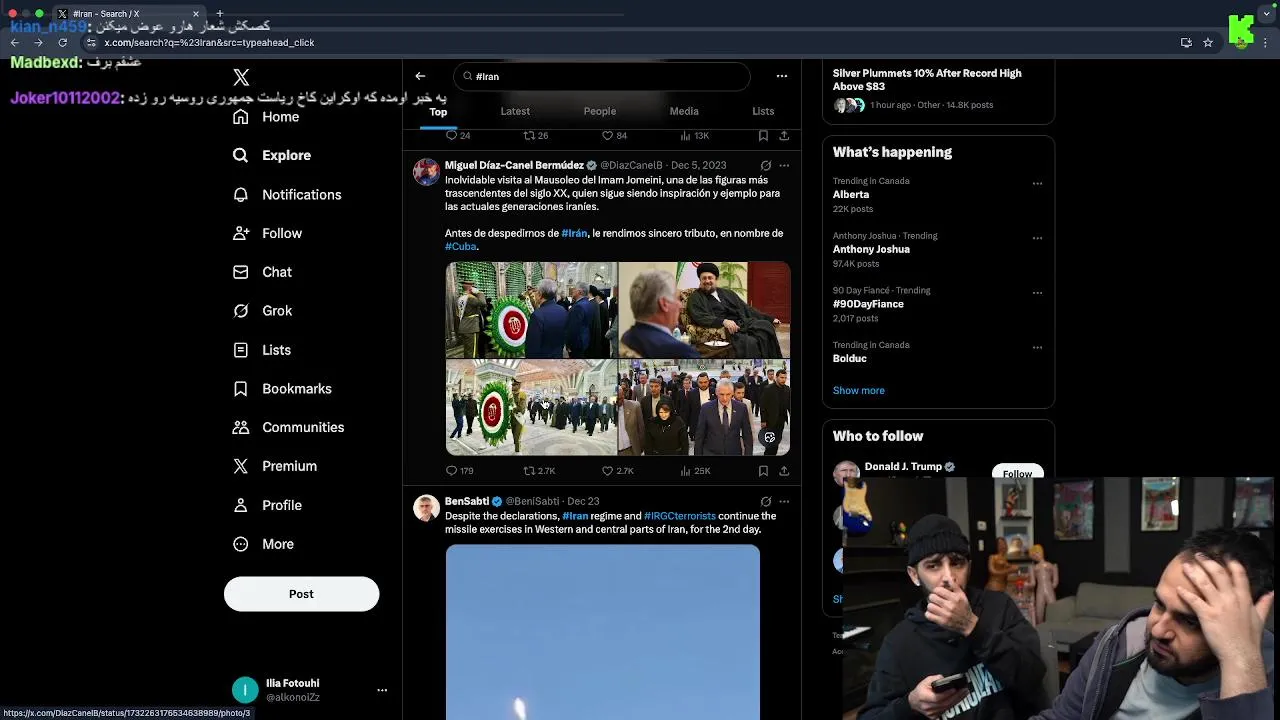Viewport: 1280px width, 720px height.
Task: Open Explore in the sidebar
Action: click(272, 155)
